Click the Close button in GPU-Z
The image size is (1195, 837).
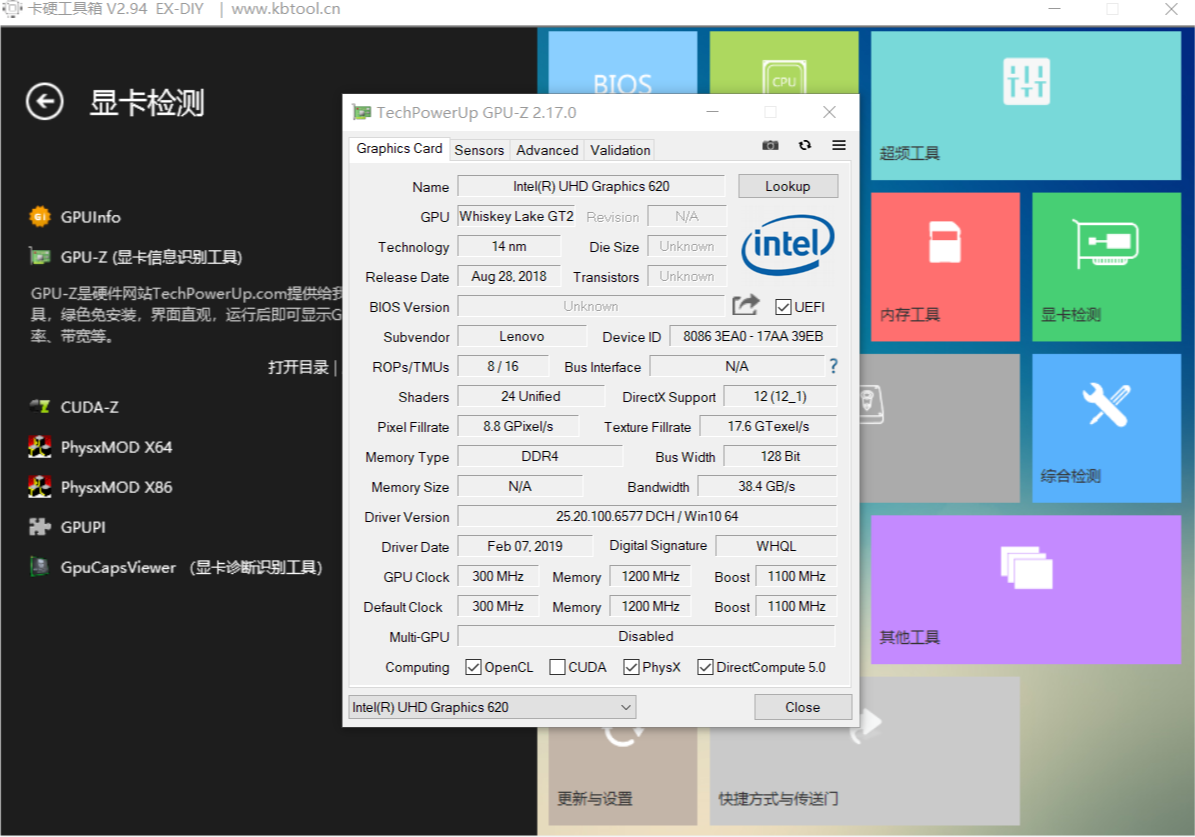(803, 707)
